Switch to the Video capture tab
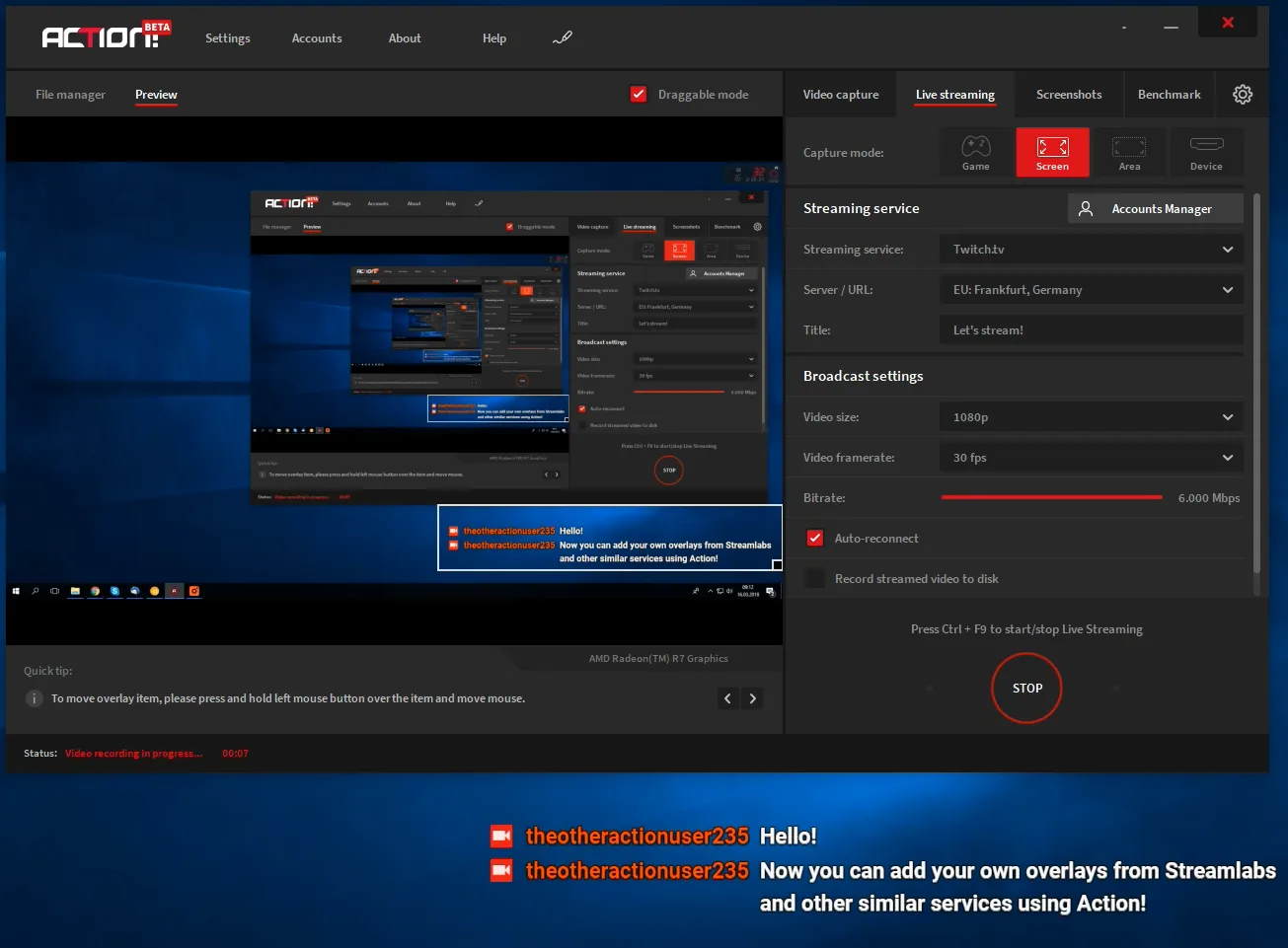This screenshot has height=948, width=1288. tap(841, 95)
